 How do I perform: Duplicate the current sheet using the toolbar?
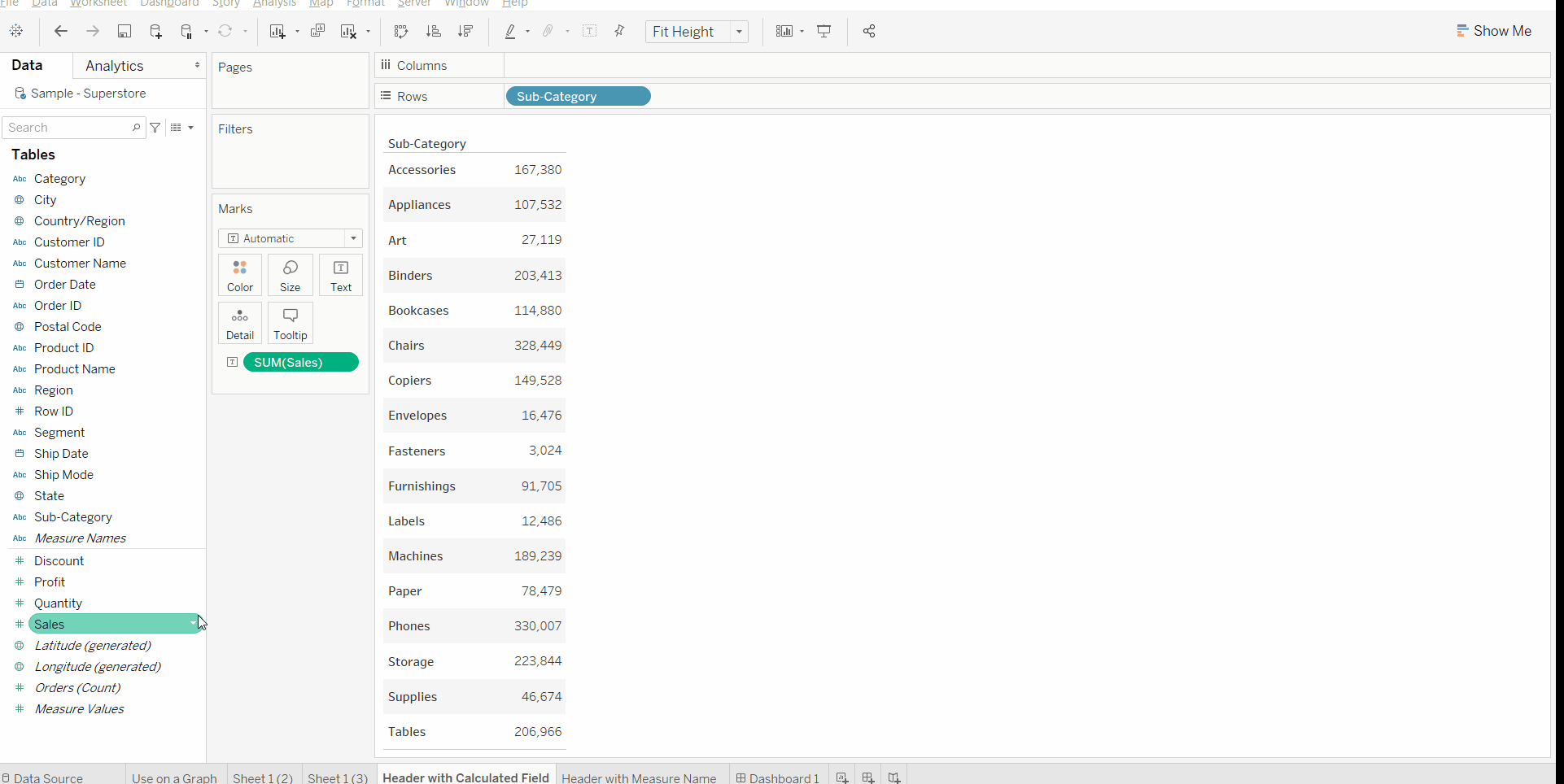point(318,31)
